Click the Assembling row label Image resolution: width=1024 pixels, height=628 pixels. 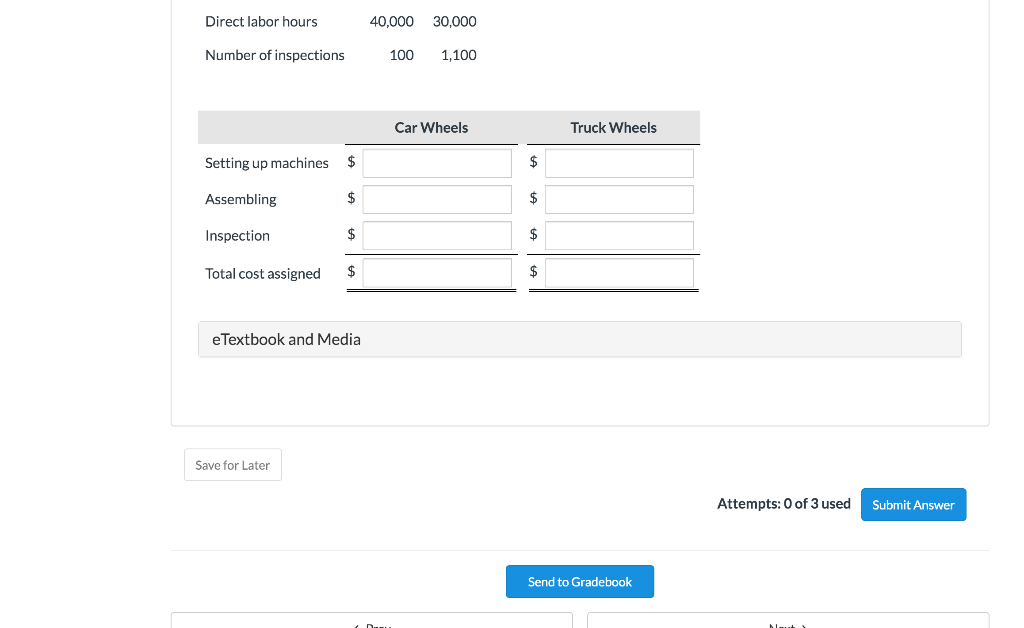coord(240,200)
